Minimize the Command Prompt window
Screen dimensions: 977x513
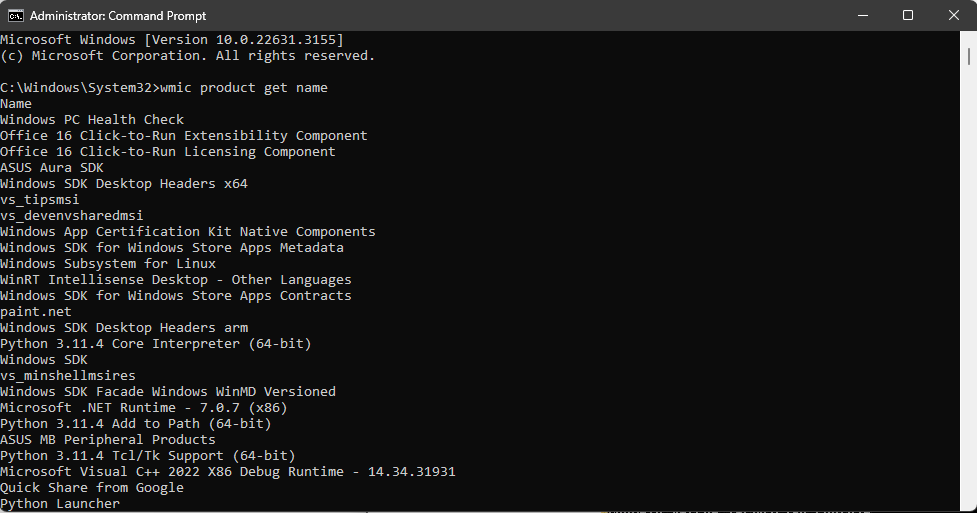[861, 15]
